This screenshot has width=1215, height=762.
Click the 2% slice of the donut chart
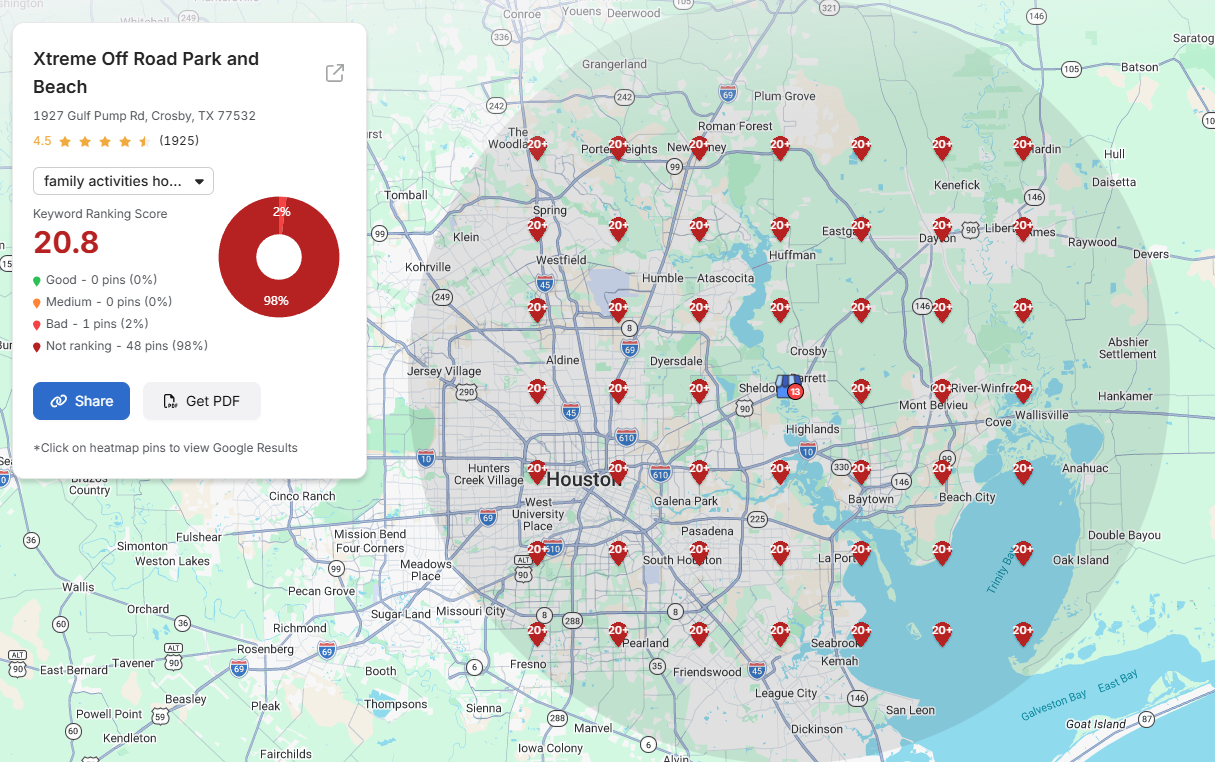(282, 212)
